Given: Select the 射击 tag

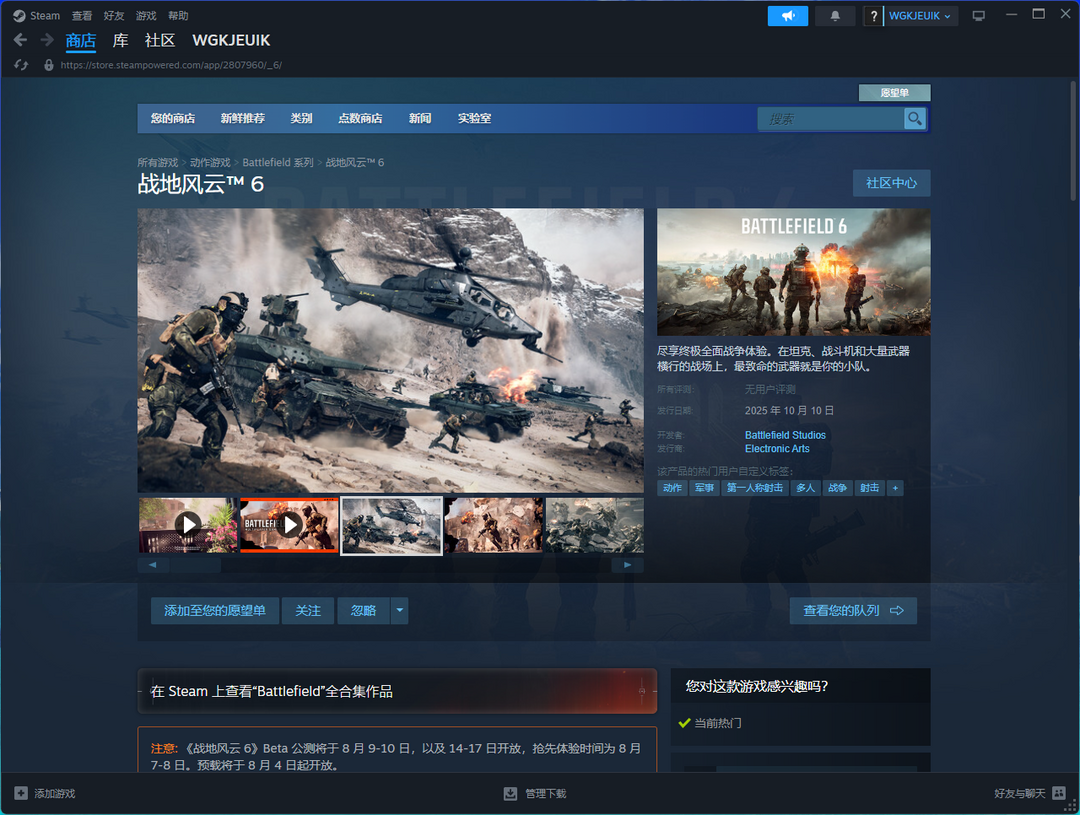Looking at the screenshot, I should pos(869,488).
